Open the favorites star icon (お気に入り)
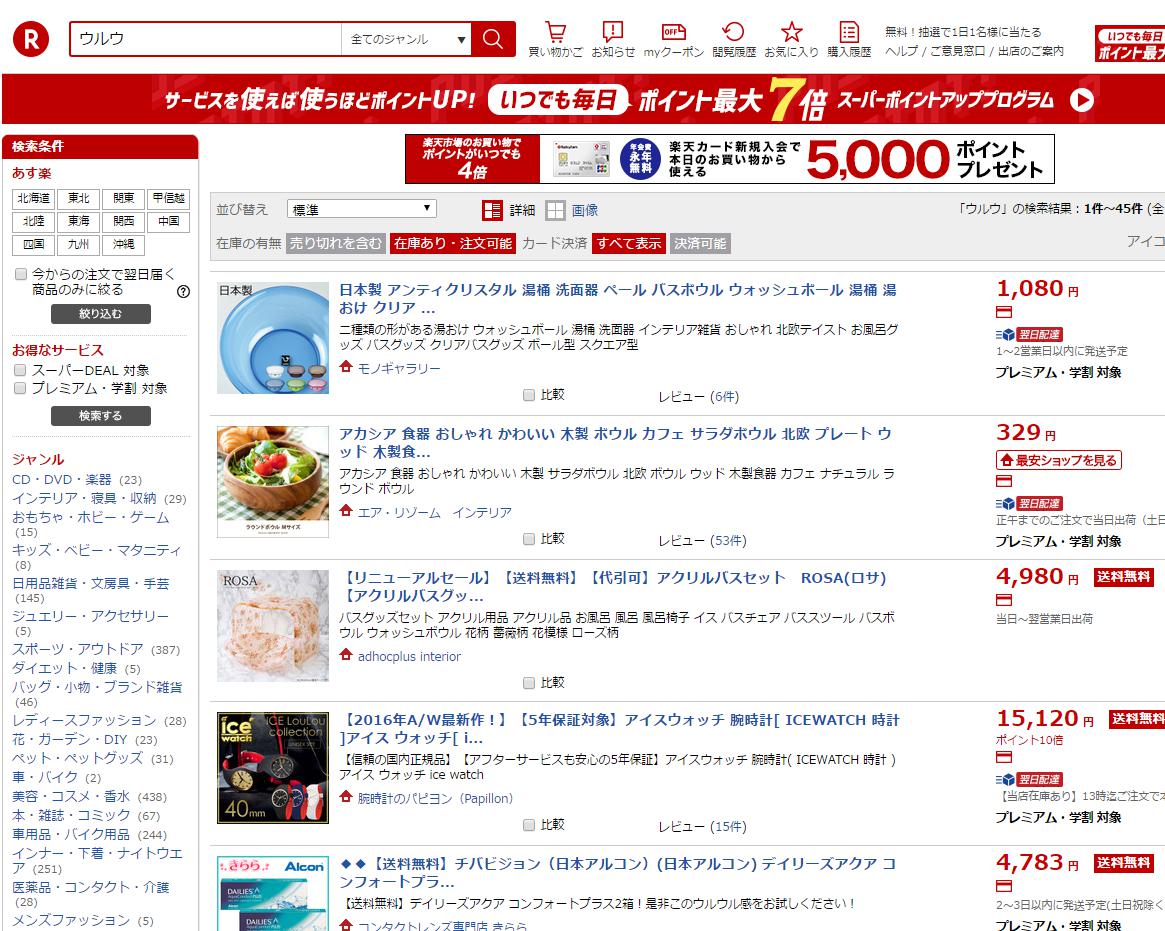The width and height of the screenshot is (1165, 931). point(791,32)
